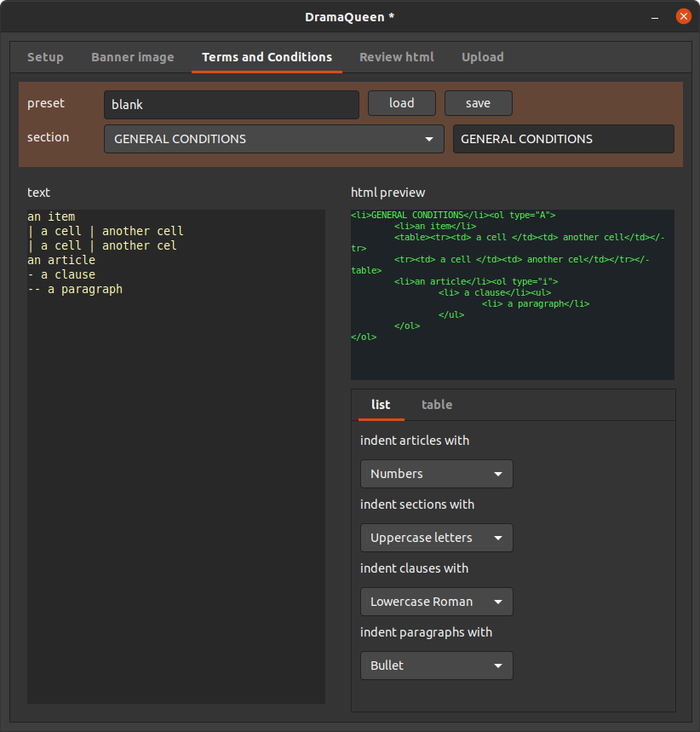The height and width of the screenshot is (732, 700).
Task: Open the Upload tab
Action: [482, 57]
